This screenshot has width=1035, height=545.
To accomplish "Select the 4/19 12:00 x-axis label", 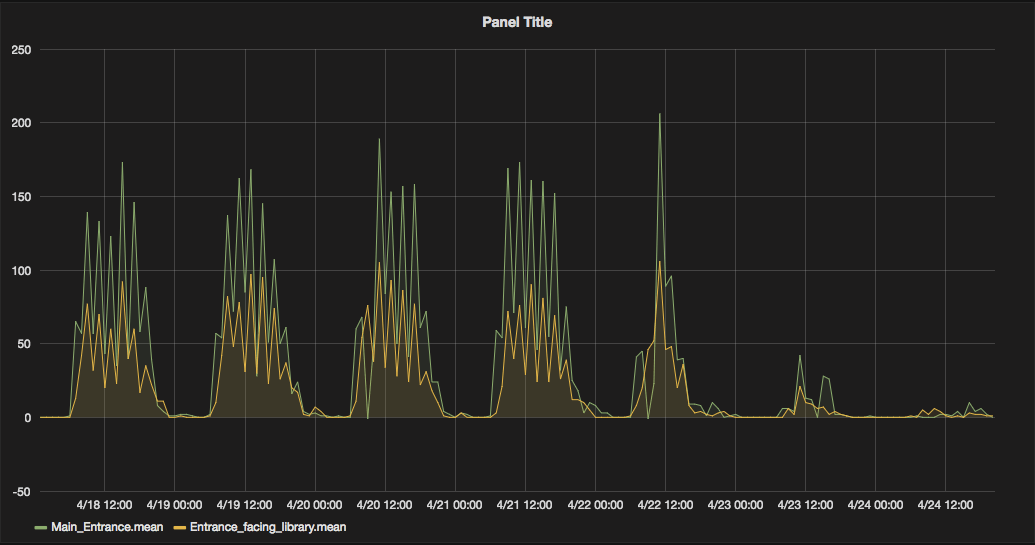I will pyautogui.click(x=244, y=506).
